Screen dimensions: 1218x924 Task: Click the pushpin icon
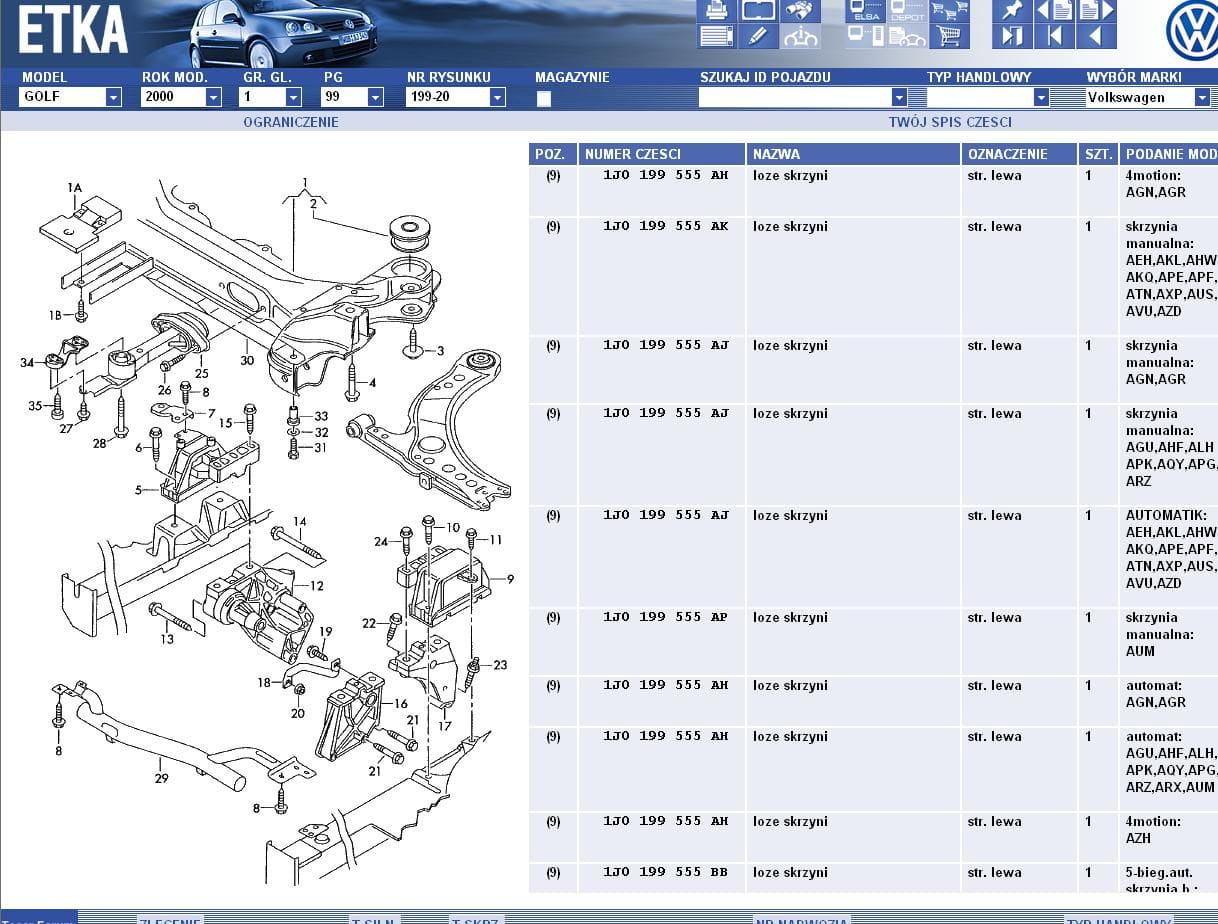coord(1012,11)
